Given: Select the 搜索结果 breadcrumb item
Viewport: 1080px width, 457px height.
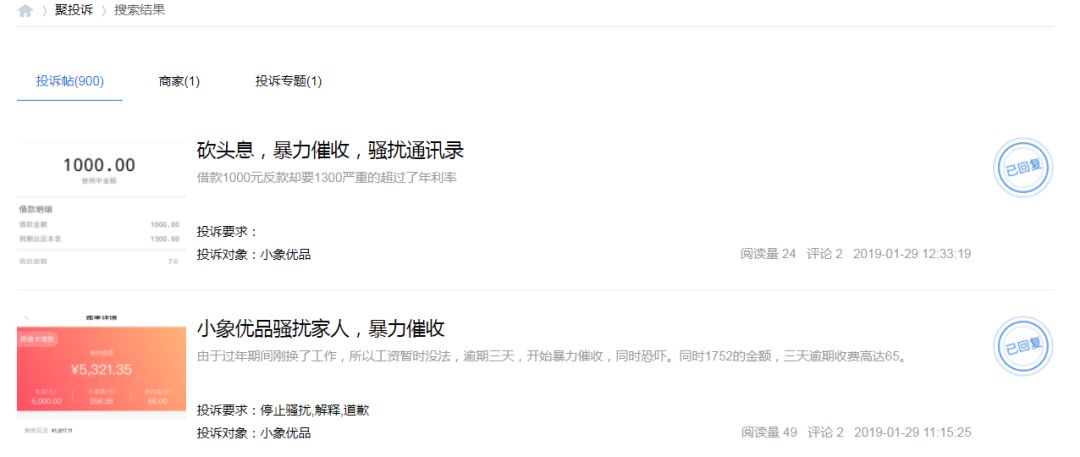Looking at the screenshot, I should (x=140, y=10).
